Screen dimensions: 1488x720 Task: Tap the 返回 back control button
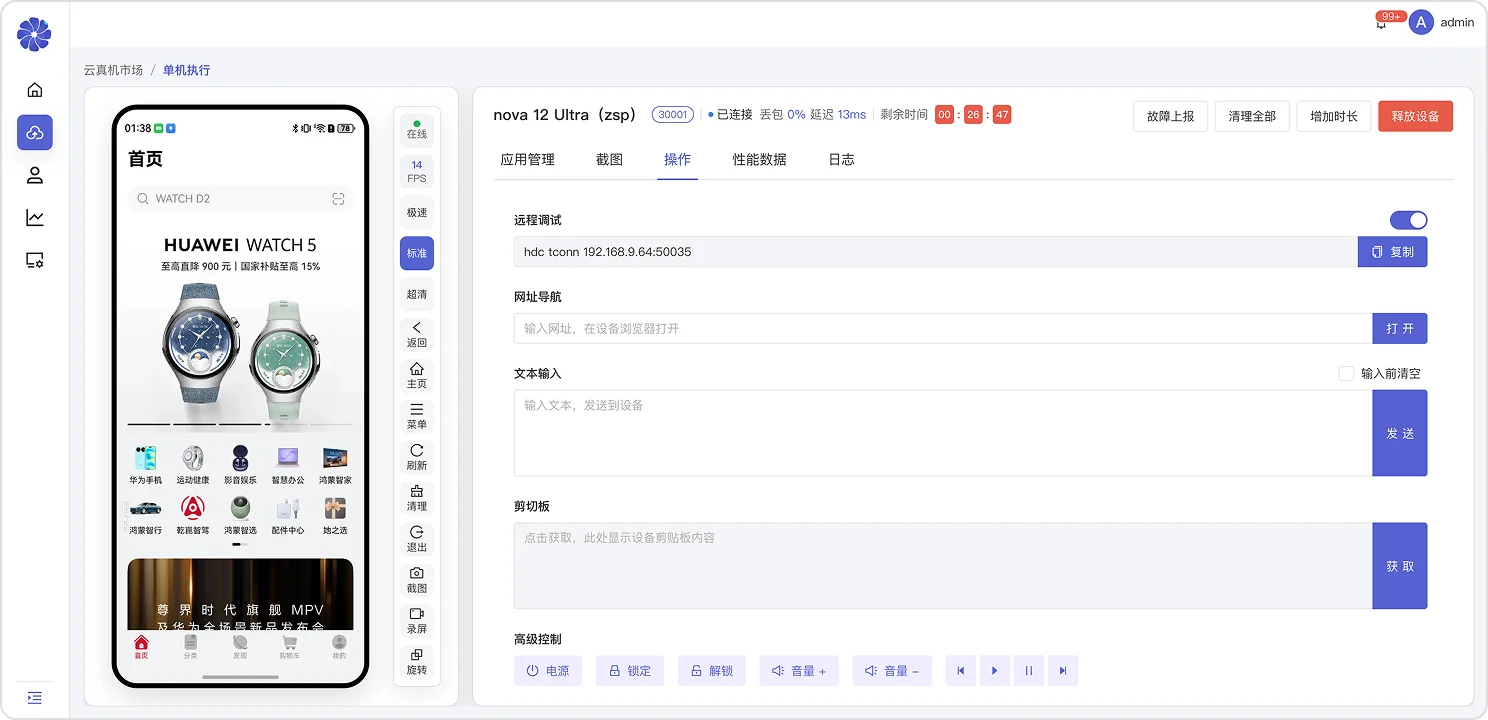[417, 334]
